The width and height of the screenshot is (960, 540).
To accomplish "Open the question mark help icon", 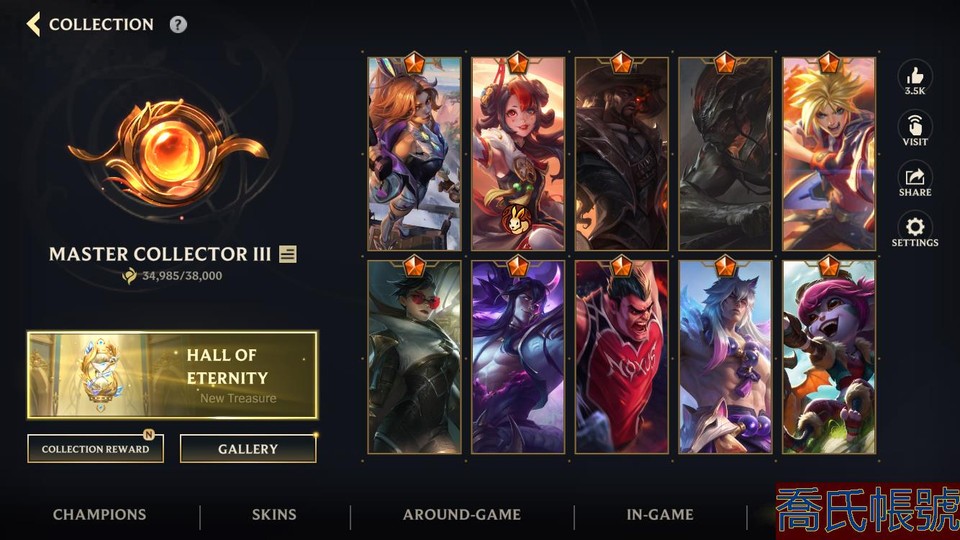I will click(x=178, y=24).
